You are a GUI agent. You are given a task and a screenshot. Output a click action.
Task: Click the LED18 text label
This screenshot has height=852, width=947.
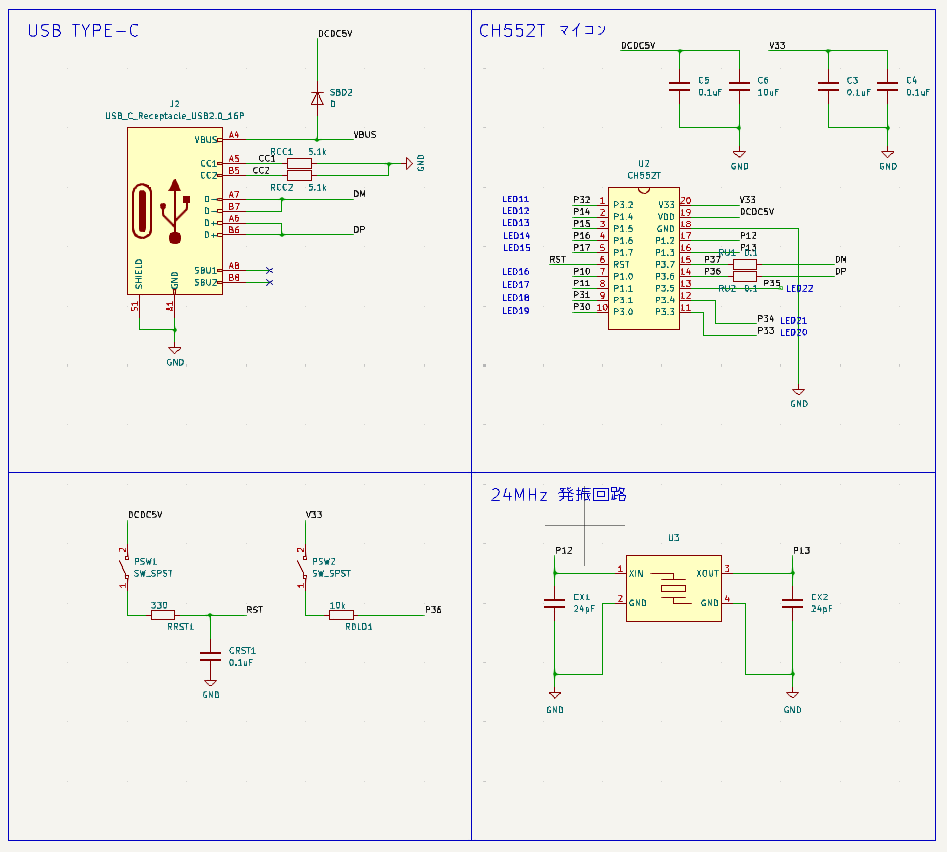pos(516,298)
